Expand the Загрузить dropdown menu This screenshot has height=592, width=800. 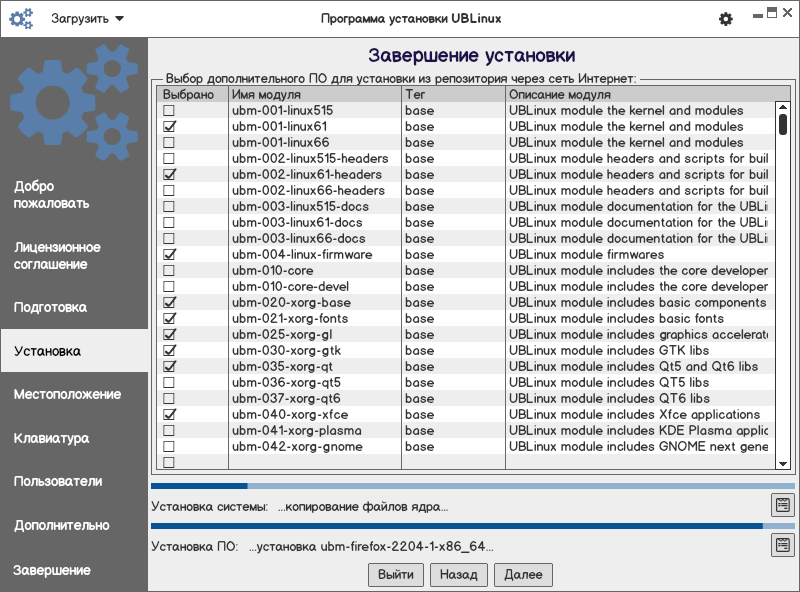[88, 19]
